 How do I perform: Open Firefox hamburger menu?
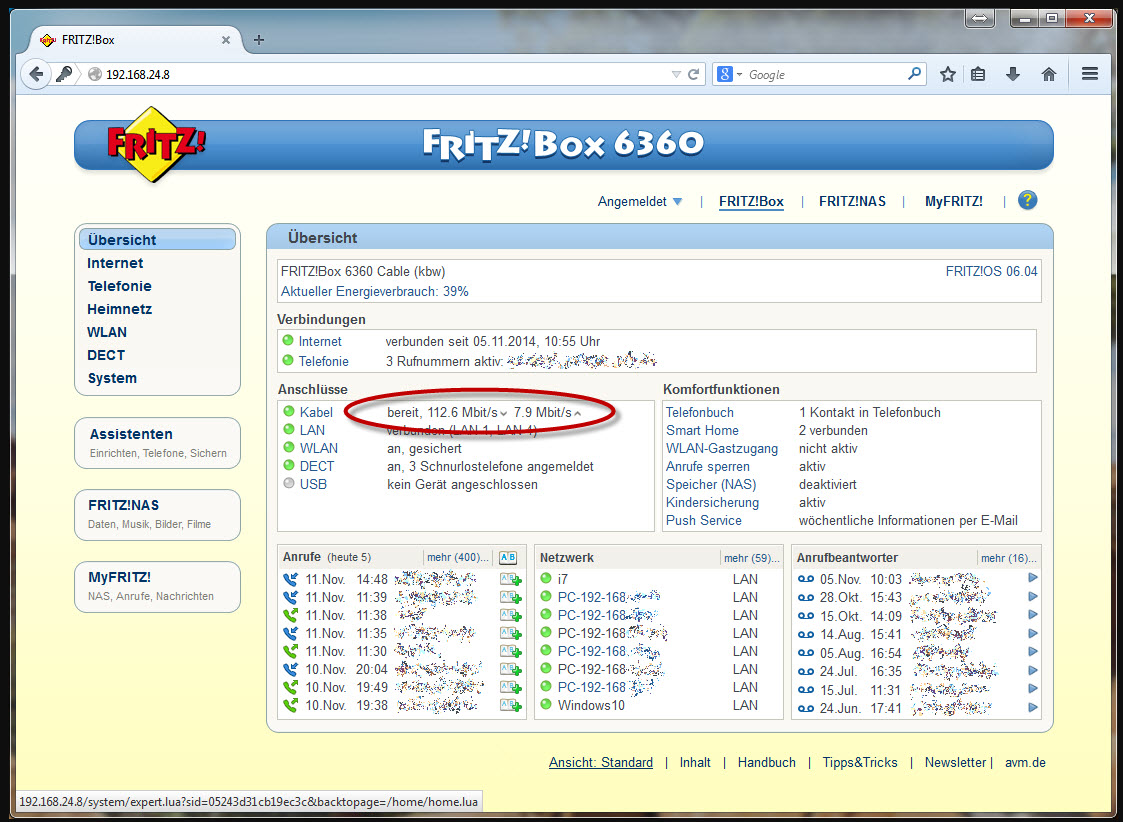click(x=1090, y=74)
